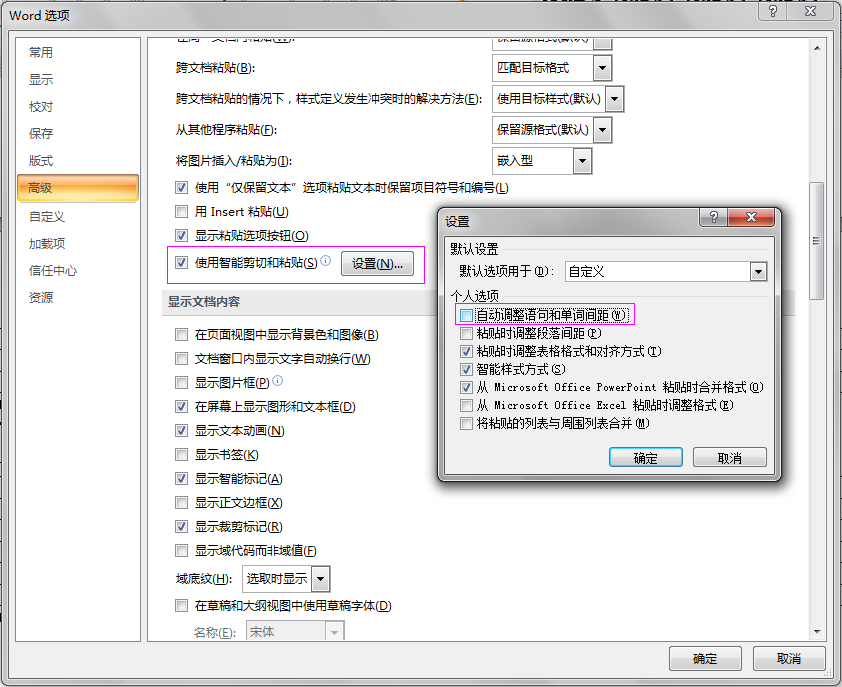Switch to the 显示 options category
842x687 pixels.
point(41,80)
